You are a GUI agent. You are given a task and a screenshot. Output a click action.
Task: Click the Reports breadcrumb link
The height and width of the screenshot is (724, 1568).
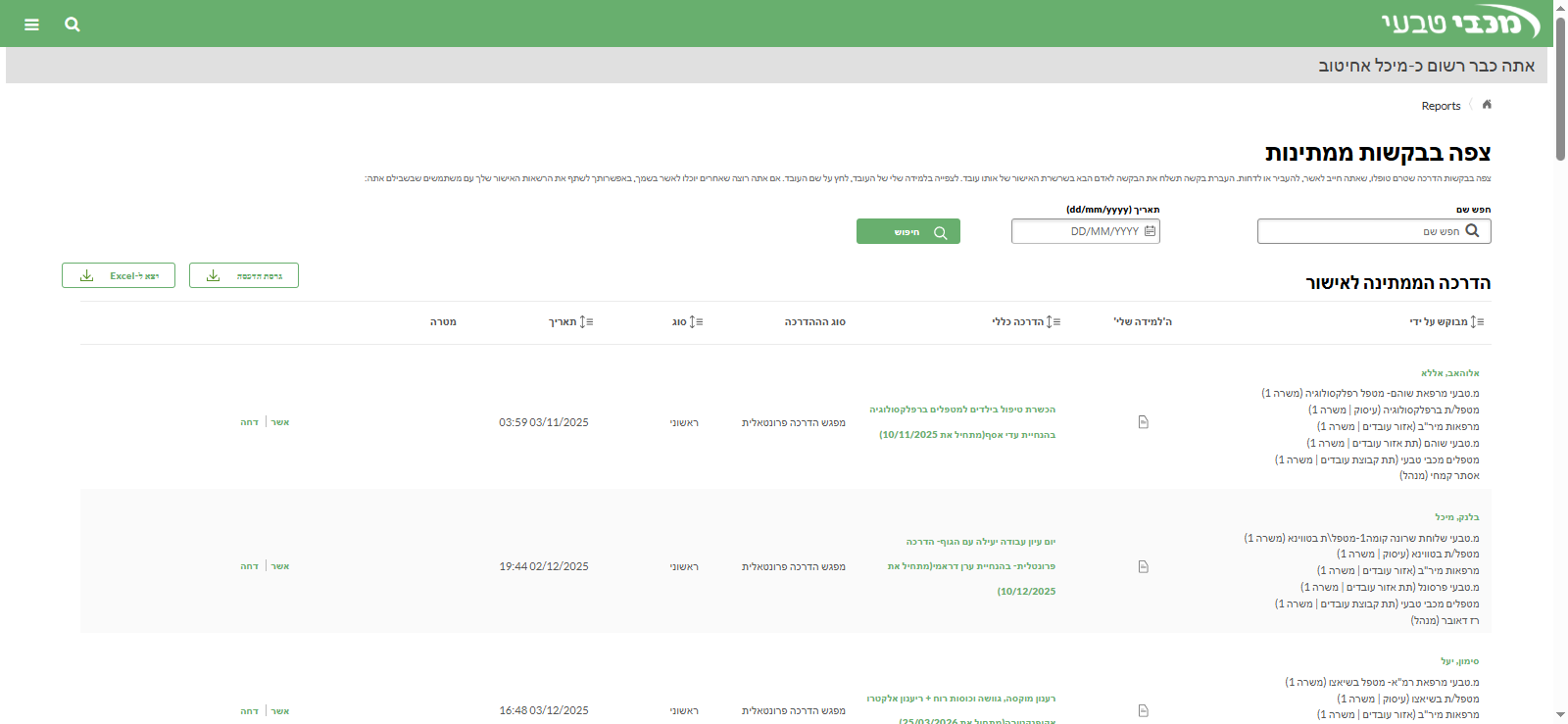[x=1441, y=106]
